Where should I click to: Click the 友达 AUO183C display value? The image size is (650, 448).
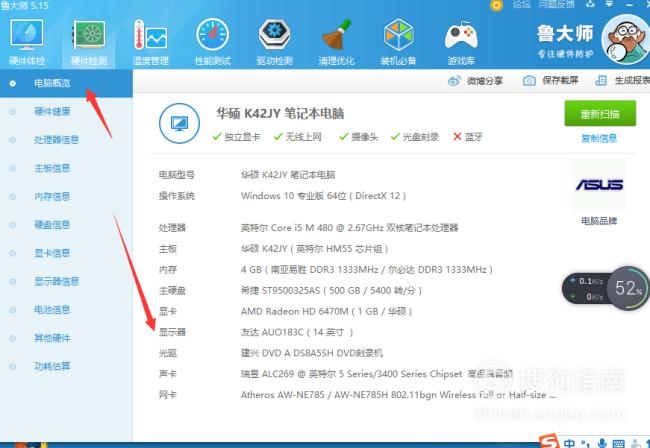click(x=297, y=332)
